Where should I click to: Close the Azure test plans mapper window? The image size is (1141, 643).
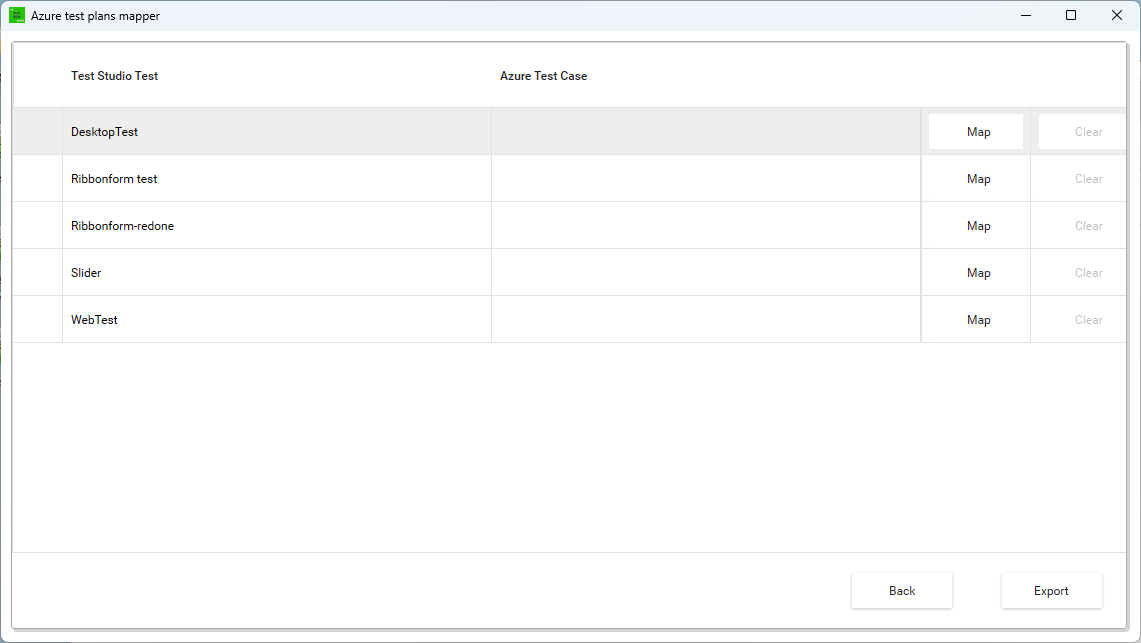click(1117, 15)
